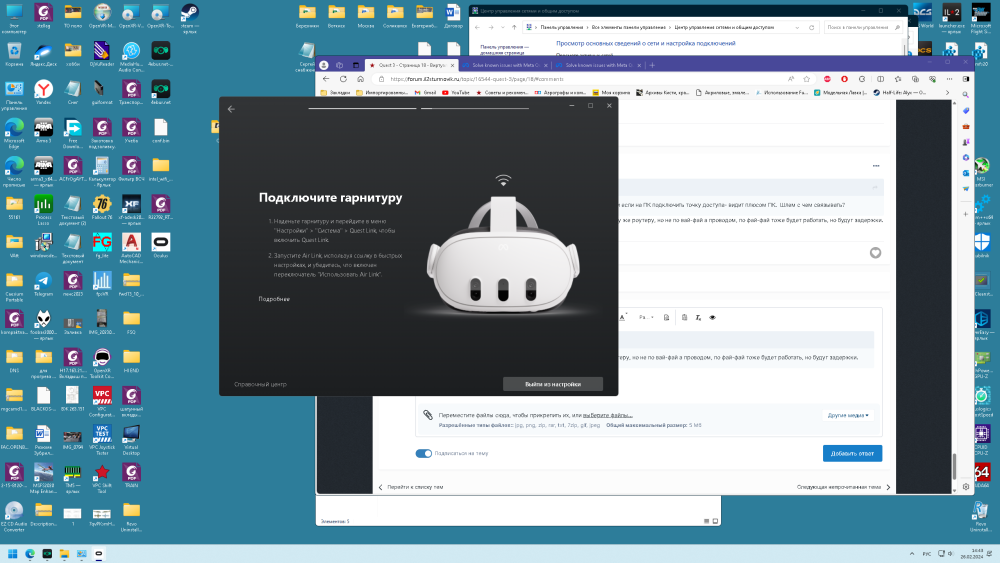Select the OpenXR Toolkit Companion icon
1000x563 pixels.
click(x=102, y=363)
